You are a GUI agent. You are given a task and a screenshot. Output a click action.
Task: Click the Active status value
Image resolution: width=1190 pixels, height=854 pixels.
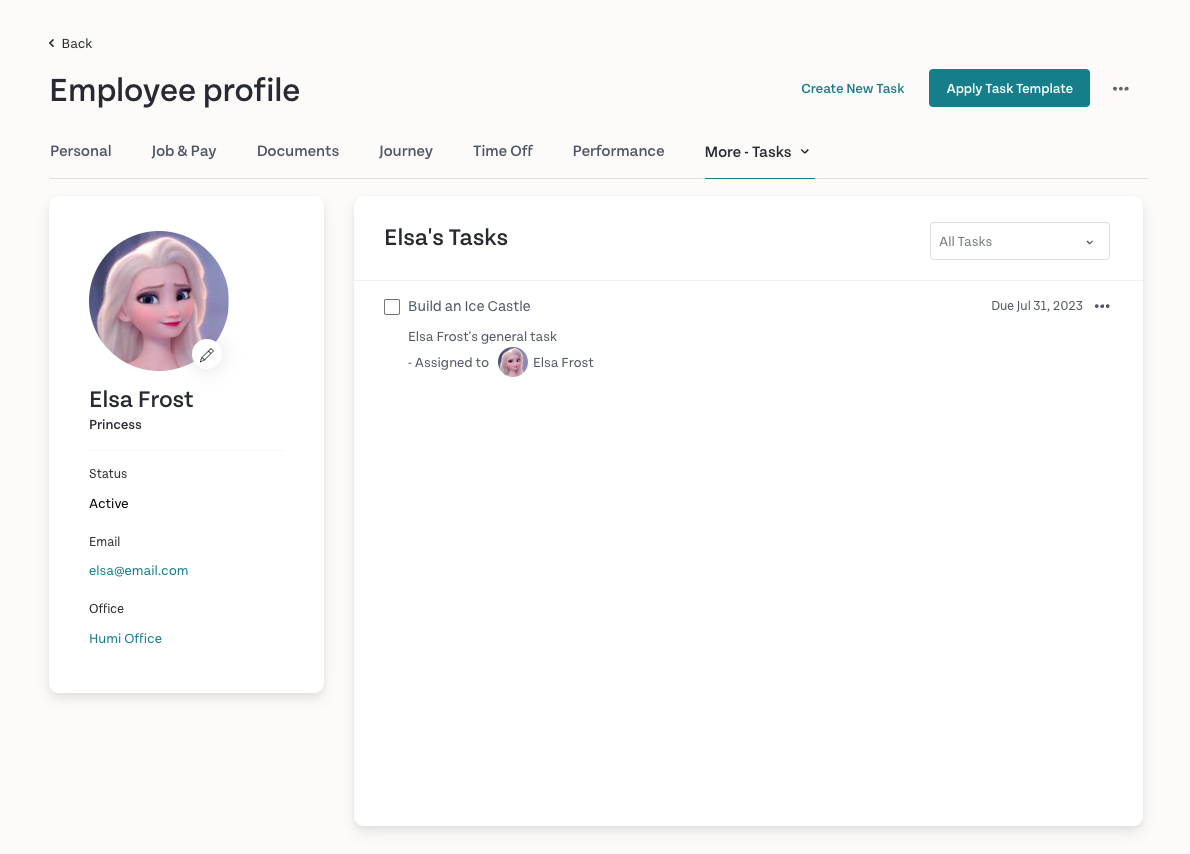click(x=109, y=503)
